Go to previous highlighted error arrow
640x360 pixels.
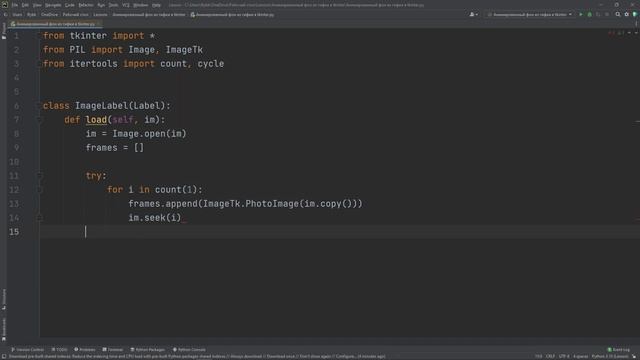pos(629,33)
